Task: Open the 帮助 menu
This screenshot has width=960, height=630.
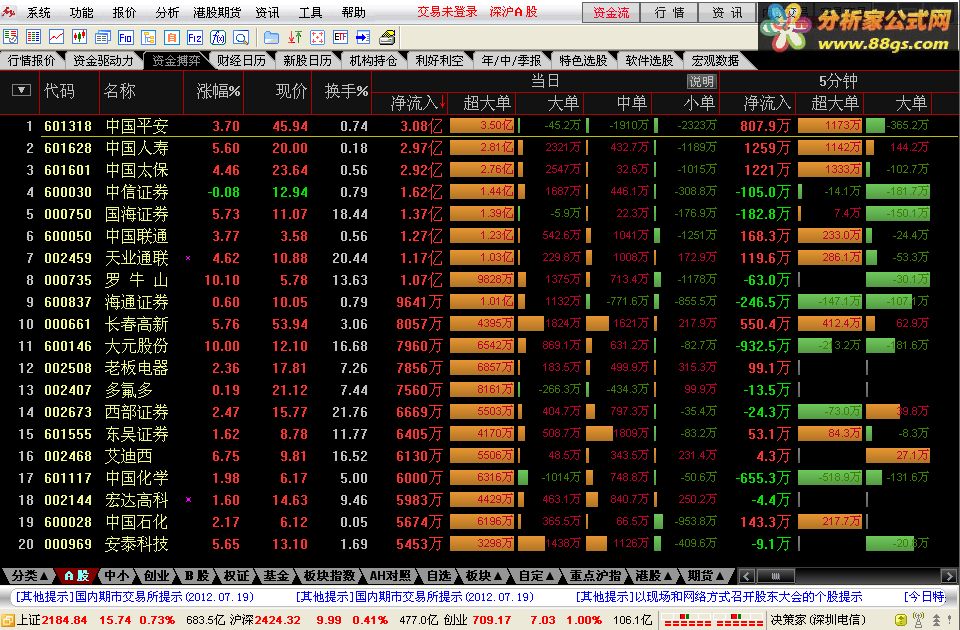Action: click(353, 12)
